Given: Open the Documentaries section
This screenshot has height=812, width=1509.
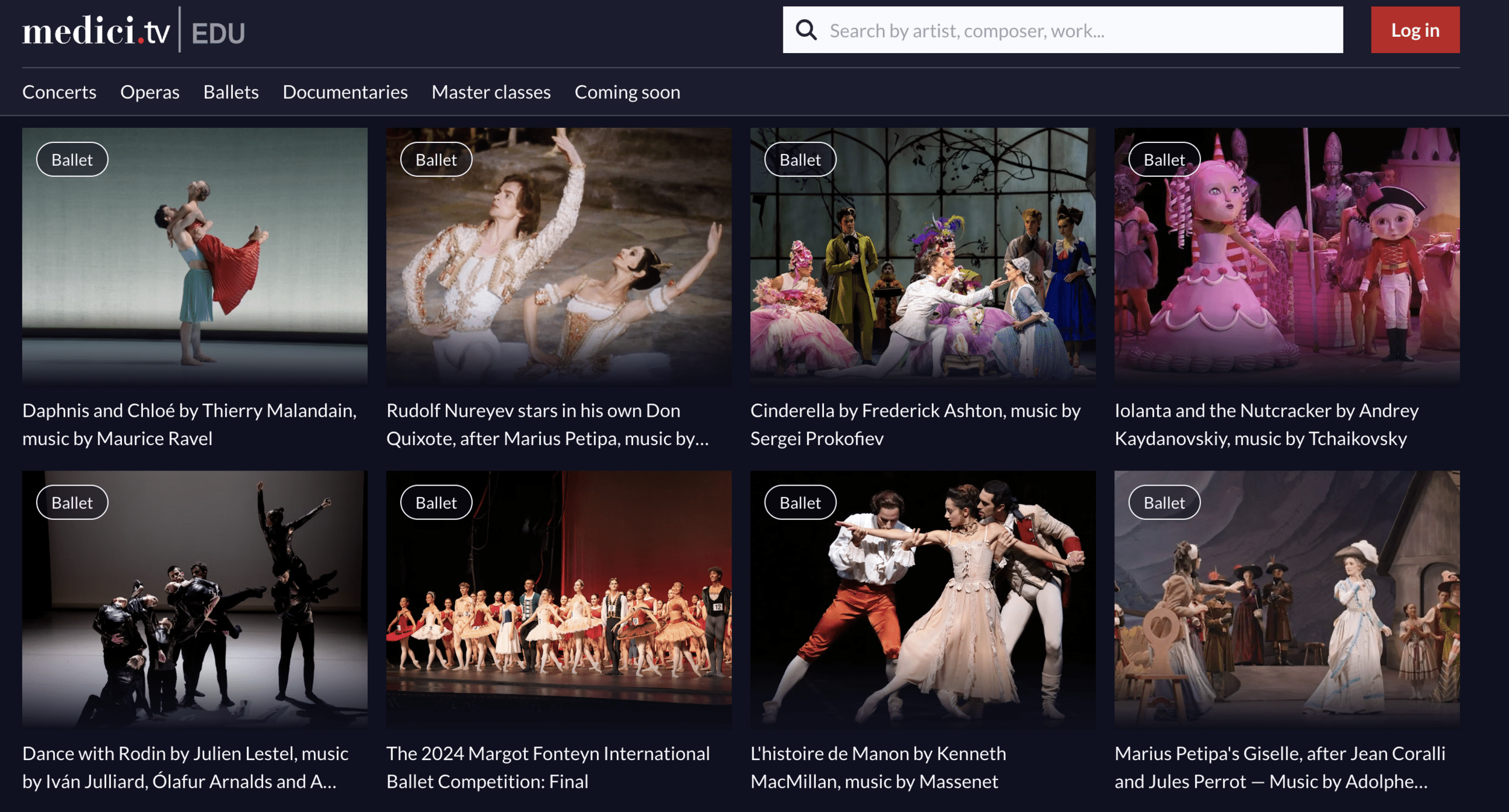Looking at the screenshot, I should pyautogui.click(x=345, y=92).
